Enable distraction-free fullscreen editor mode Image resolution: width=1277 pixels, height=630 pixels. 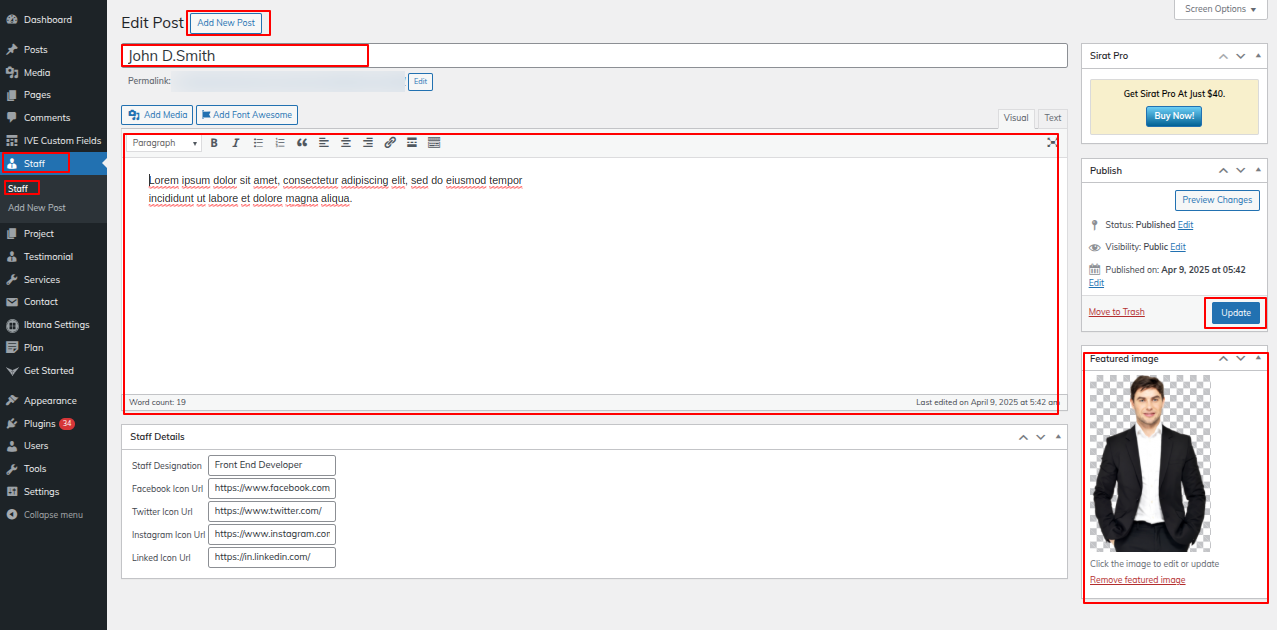[1052, 143]
